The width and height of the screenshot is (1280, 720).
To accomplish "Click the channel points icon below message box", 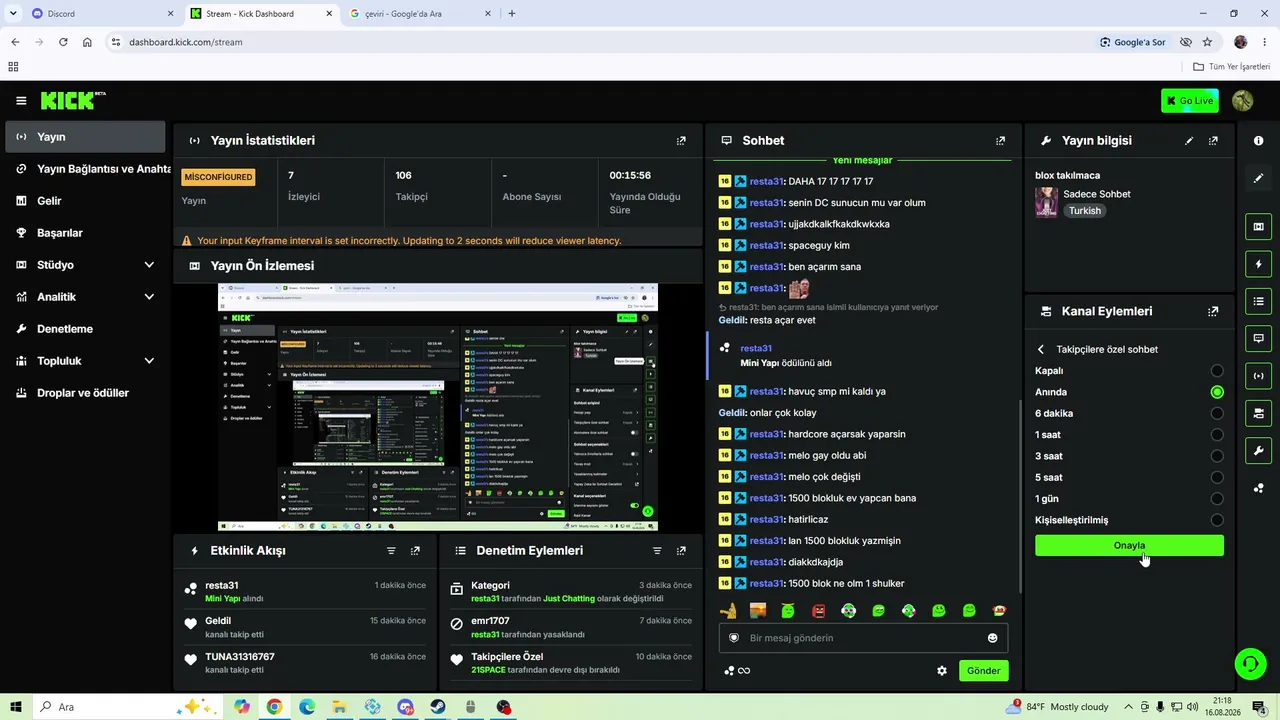I will (x=729, y=671).
